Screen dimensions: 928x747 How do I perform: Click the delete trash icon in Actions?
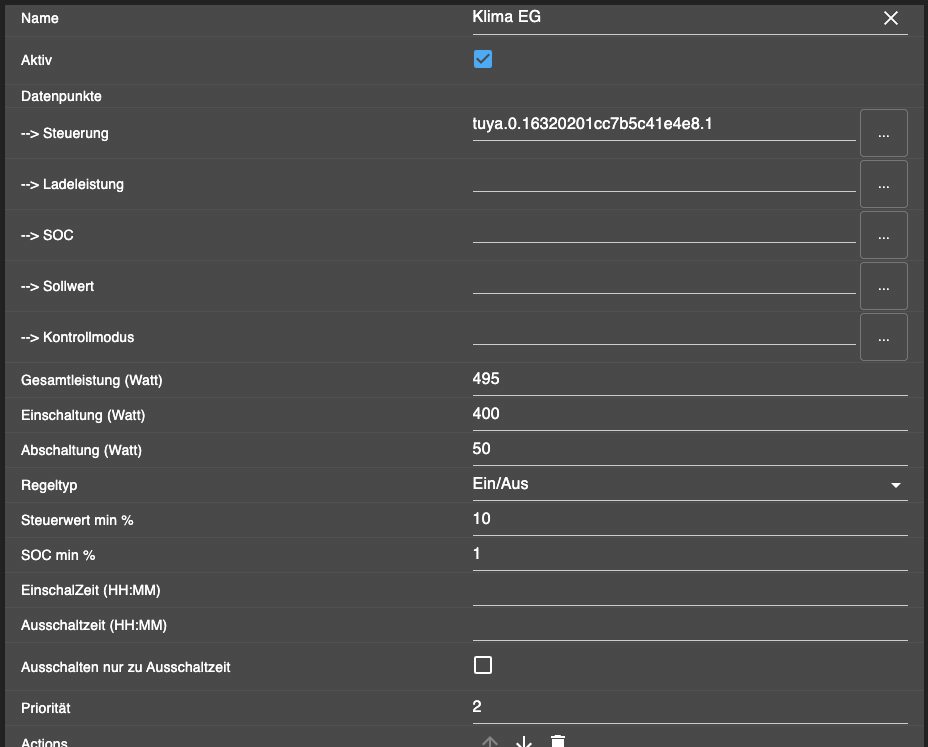558,742
